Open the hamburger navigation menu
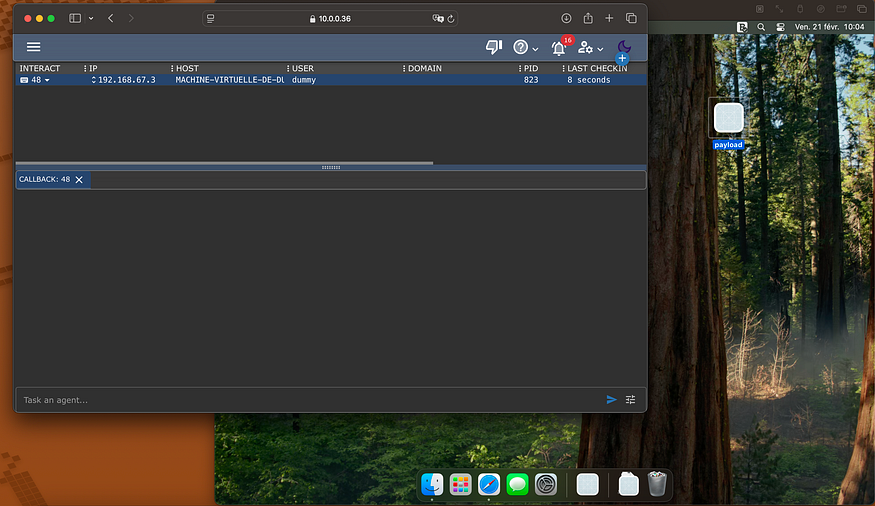875x506 pixels. [34, 47]
